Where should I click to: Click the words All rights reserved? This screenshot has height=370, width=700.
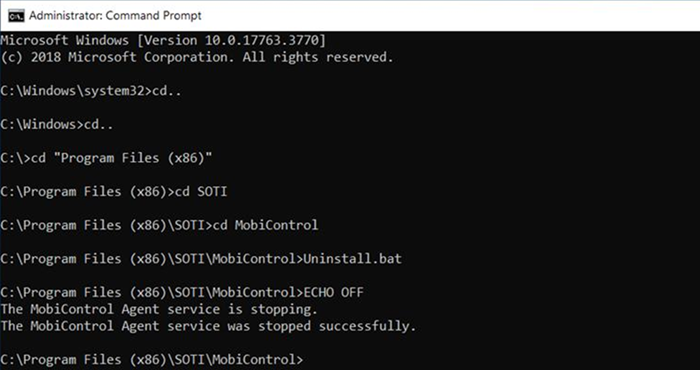(318, 57)
